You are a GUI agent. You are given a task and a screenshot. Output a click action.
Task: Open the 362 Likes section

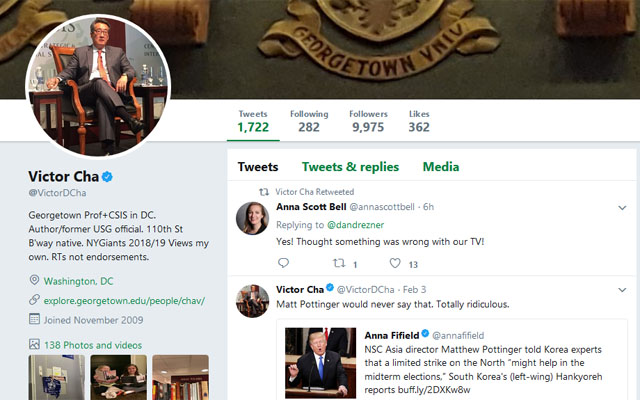(x=419, y=121)
